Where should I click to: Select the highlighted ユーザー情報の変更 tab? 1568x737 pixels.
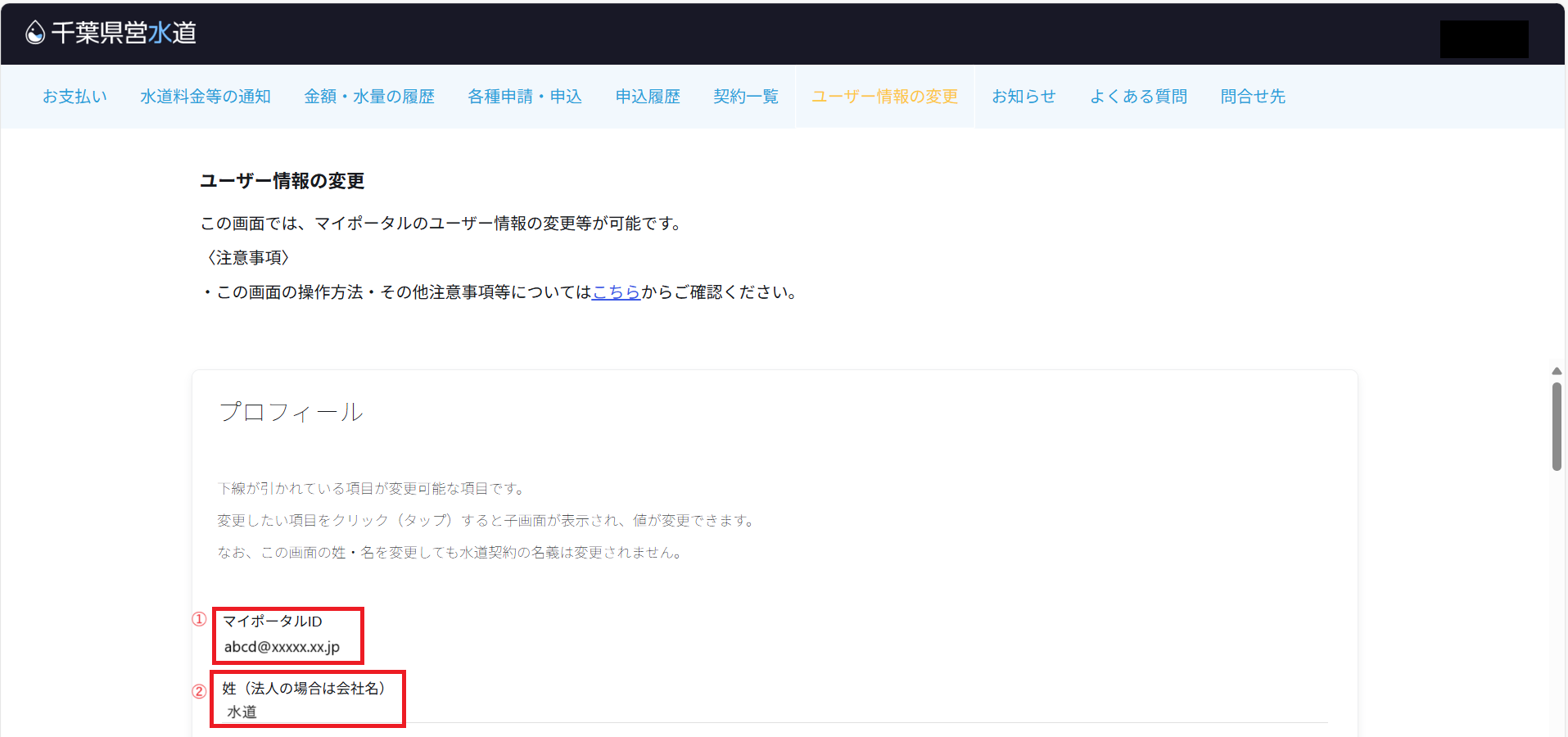[884, 97]
